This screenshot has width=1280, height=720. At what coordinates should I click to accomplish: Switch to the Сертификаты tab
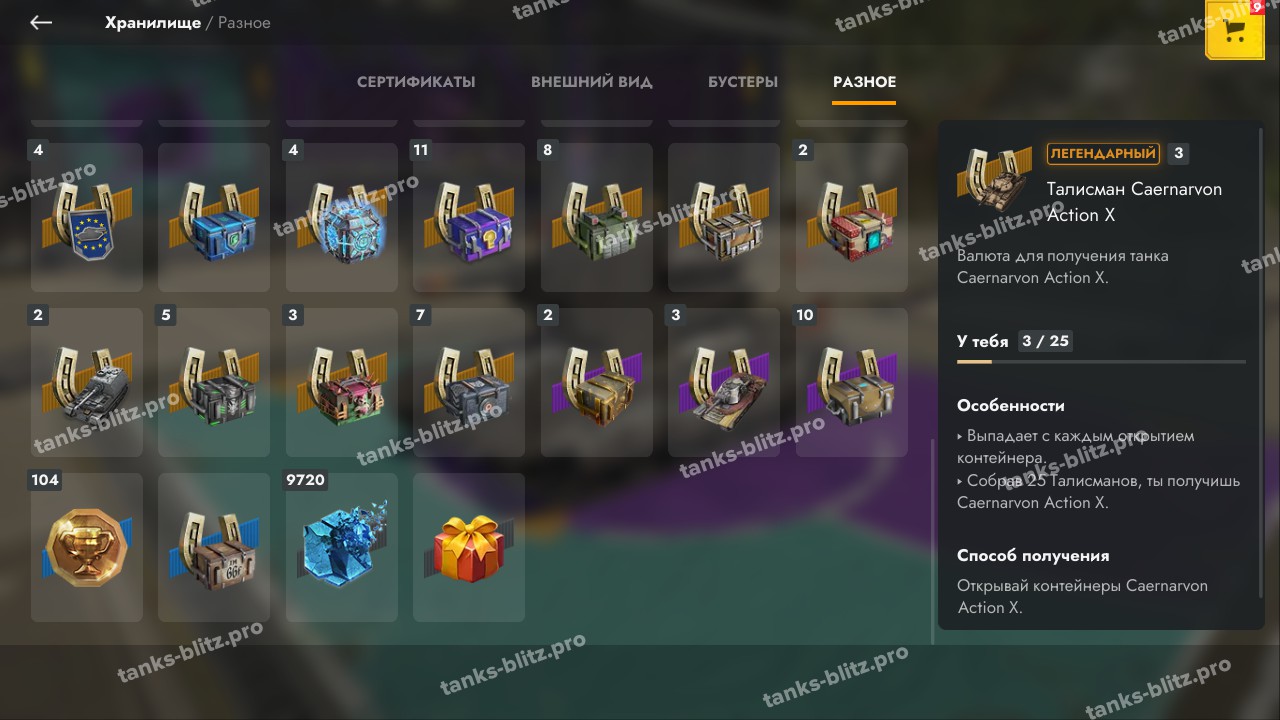click(416, 82)
